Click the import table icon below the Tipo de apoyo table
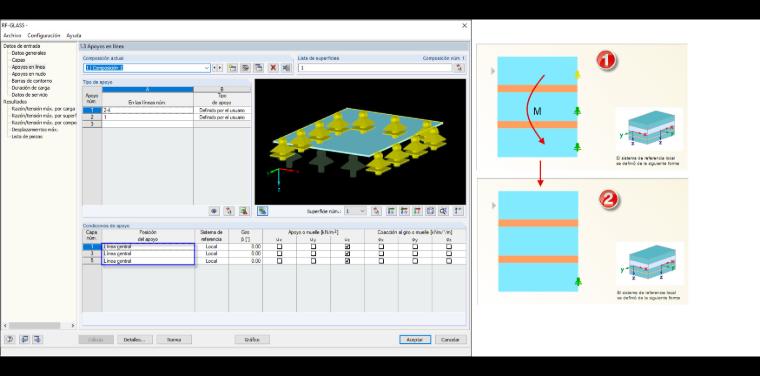 click(x=244, y=211)
